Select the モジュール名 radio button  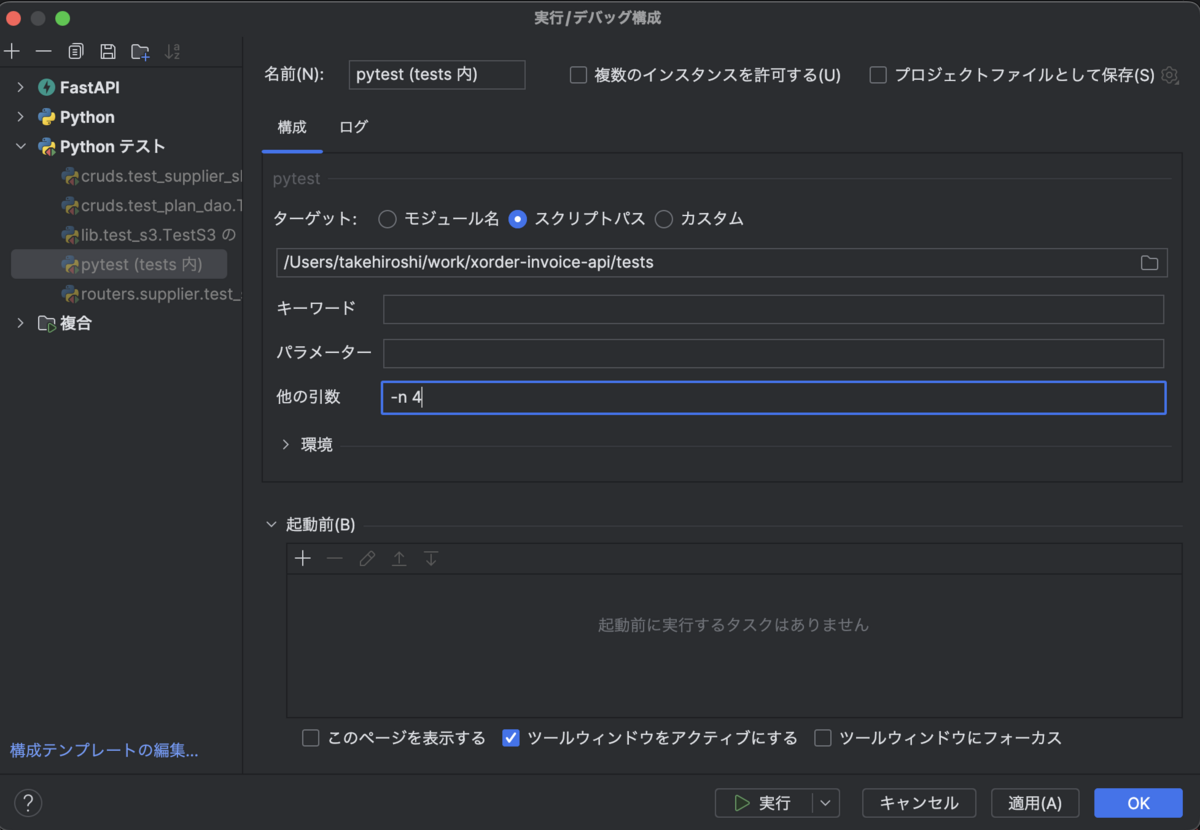(387, 219)
